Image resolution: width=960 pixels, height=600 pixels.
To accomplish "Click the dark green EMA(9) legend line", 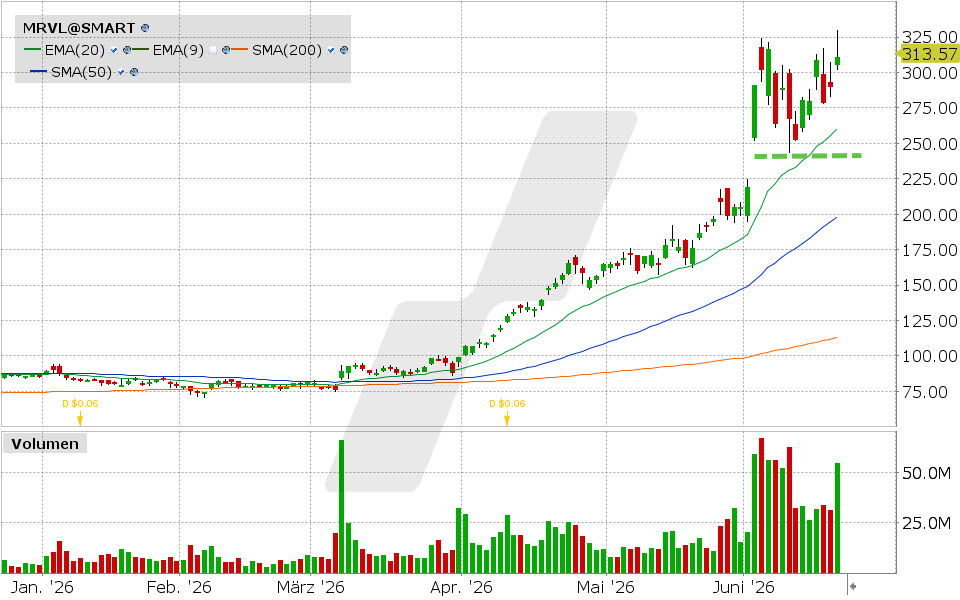I will (x=141, y=50).
